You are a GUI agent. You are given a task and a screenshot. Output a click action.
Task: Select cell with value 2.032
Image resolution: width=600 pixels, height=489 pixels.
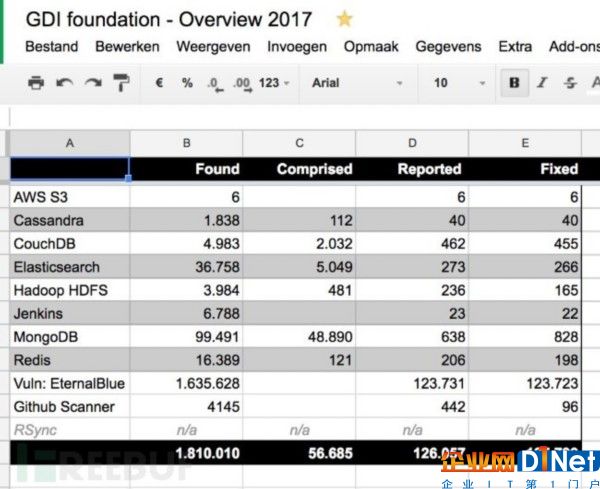(299, 244)
